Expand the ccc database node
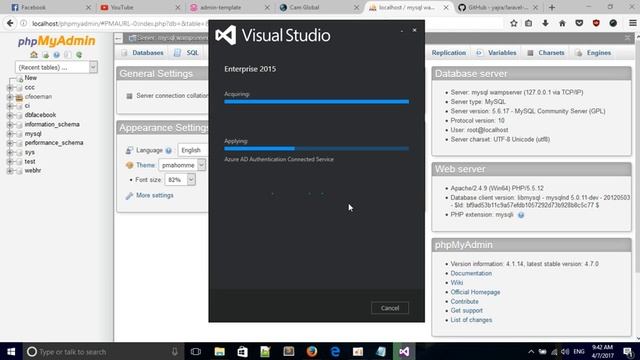 tap(9, 87)
